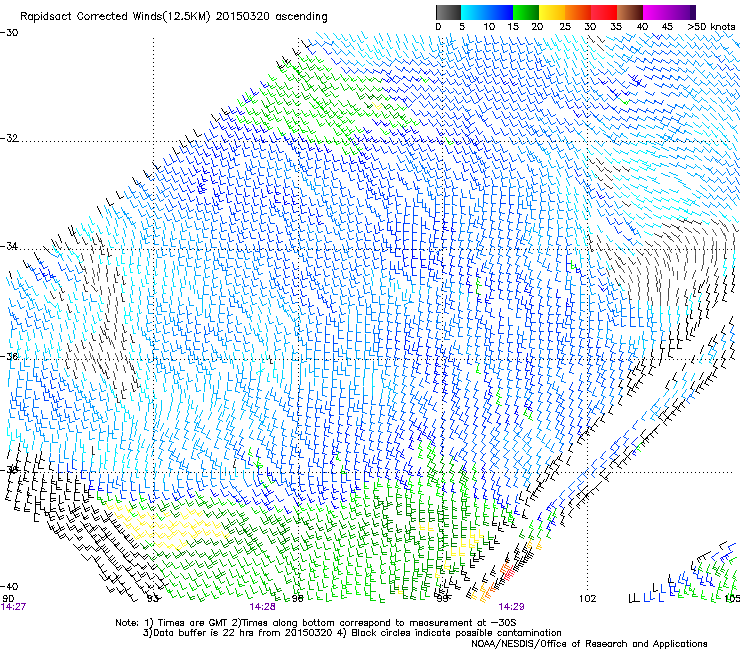Click the -34 latitude axis label

click(x=9, y=246)
